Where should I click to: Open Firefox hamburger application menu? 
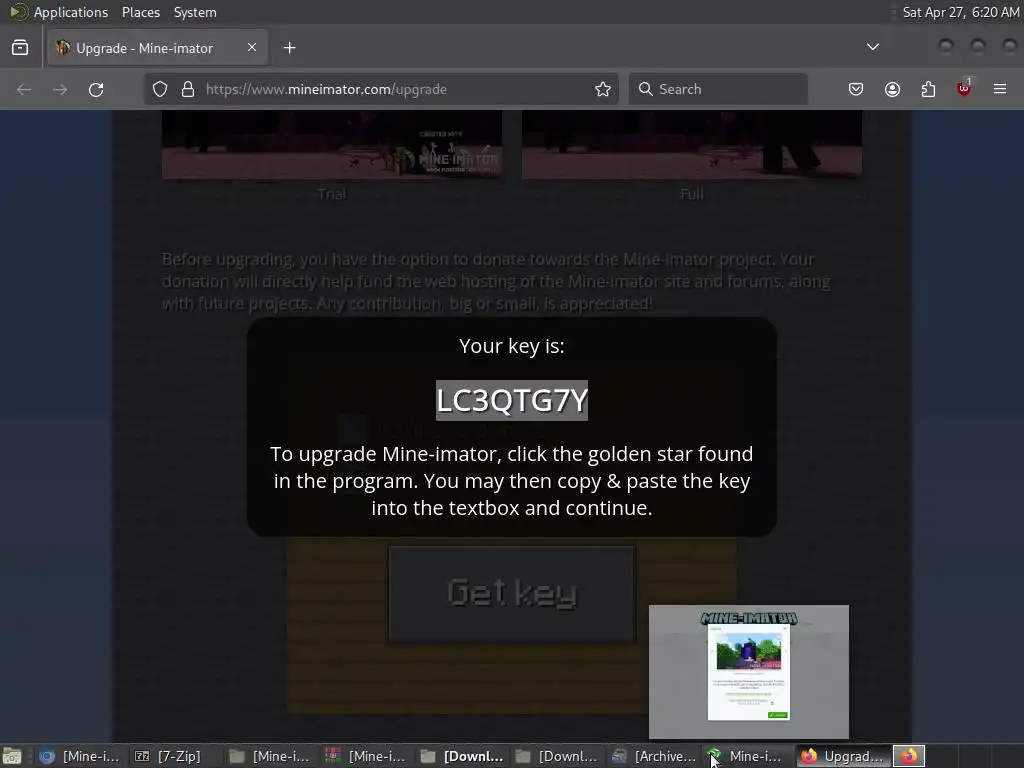(1000, 89)
